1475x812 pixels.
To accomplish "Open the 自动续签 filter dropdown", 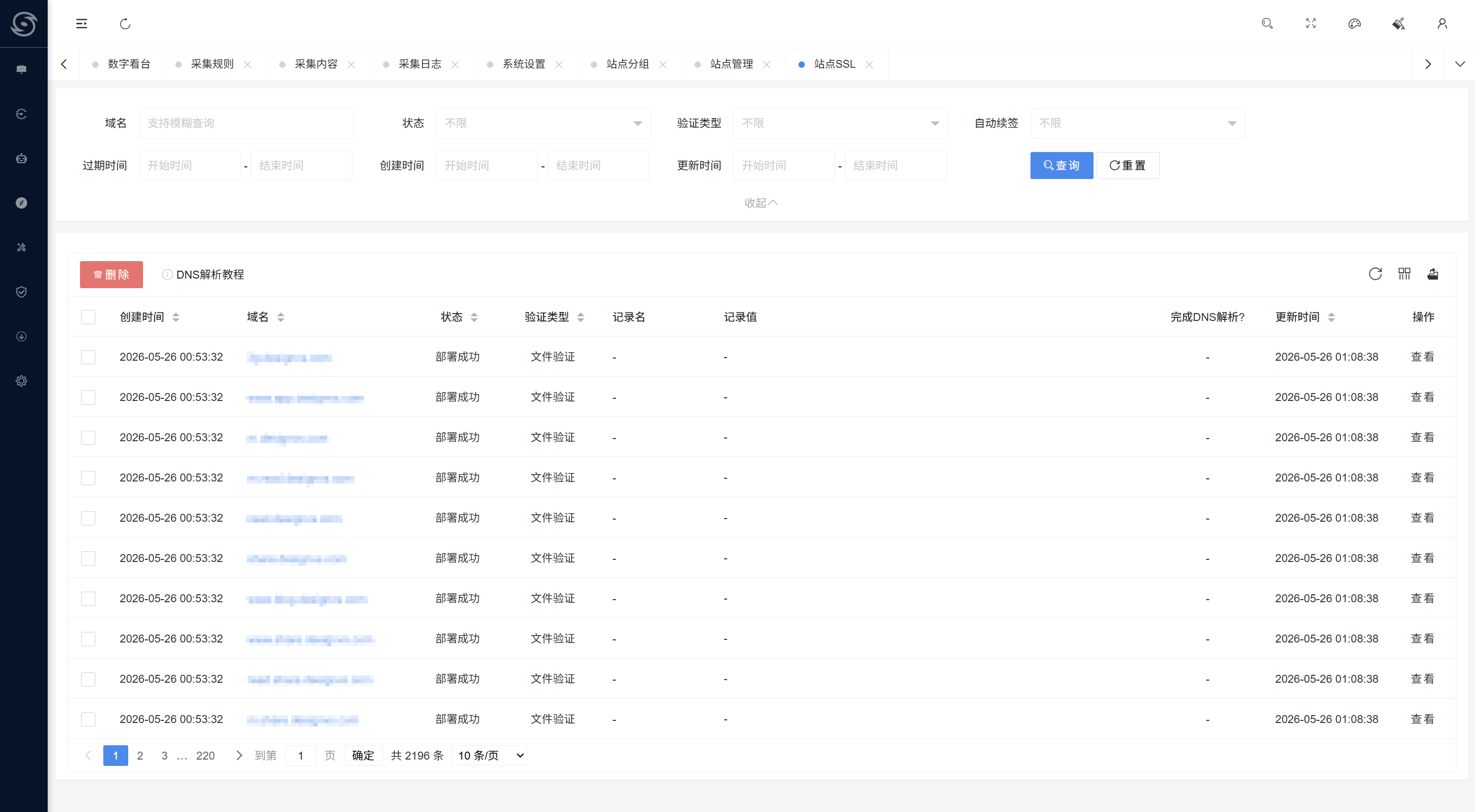I will tap(1137, 123).
